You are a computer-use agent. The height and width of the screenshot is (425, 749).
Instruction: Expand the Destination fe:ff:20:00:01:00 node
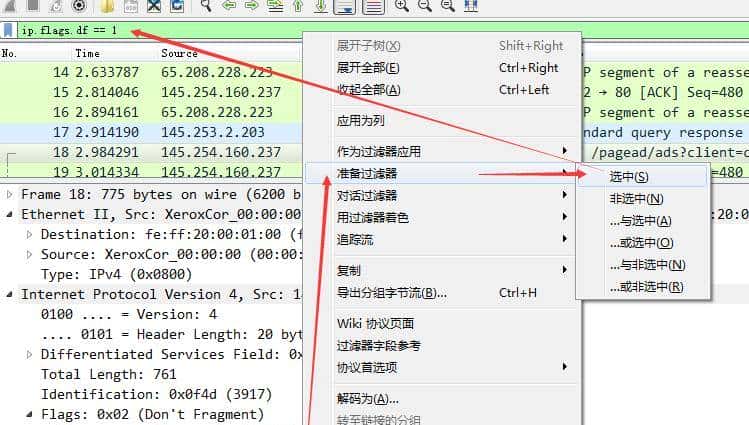pyautogui.click(x=29, y=234)
